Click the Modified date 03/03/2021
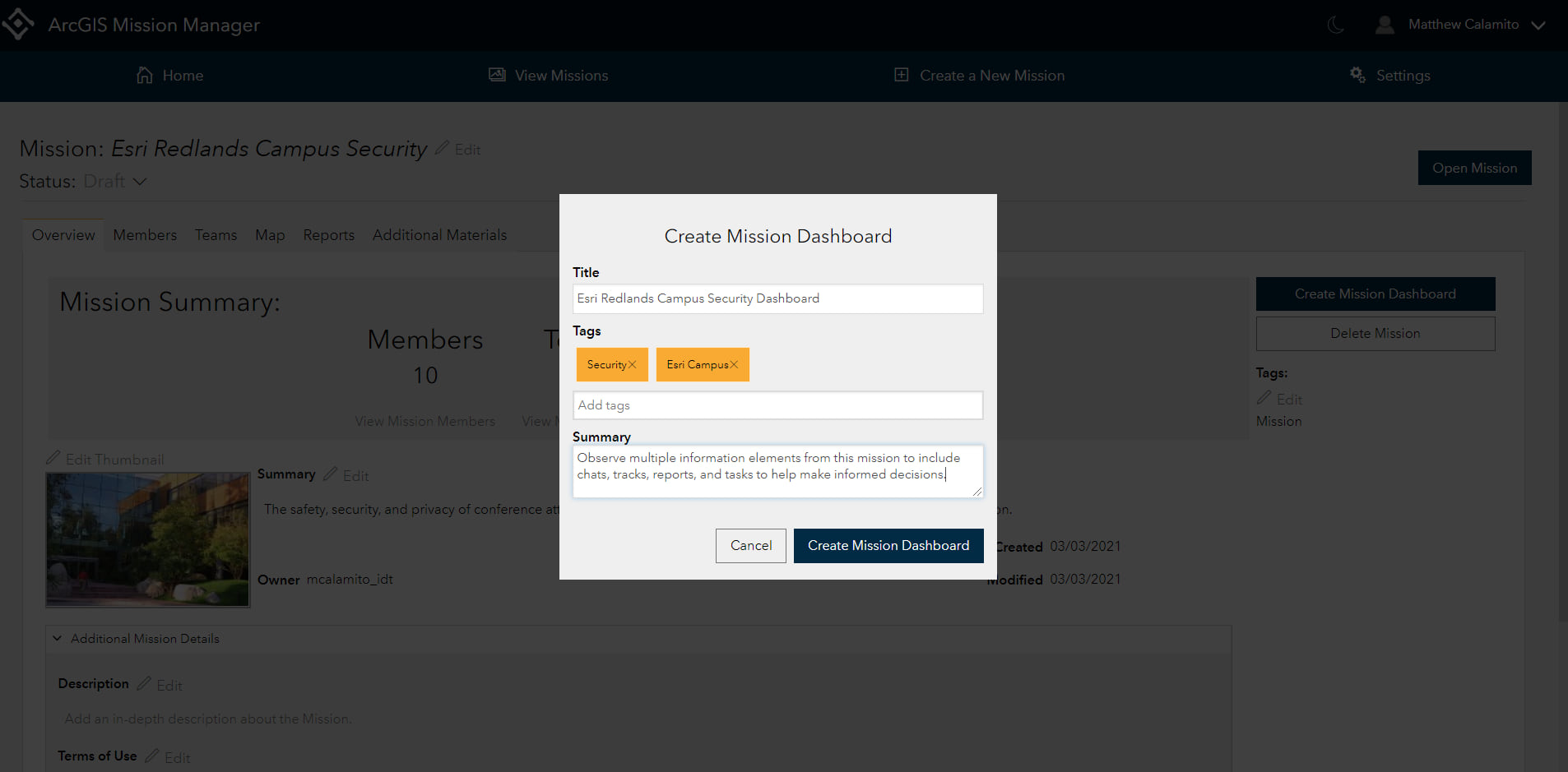 [x=1085, y=580]
